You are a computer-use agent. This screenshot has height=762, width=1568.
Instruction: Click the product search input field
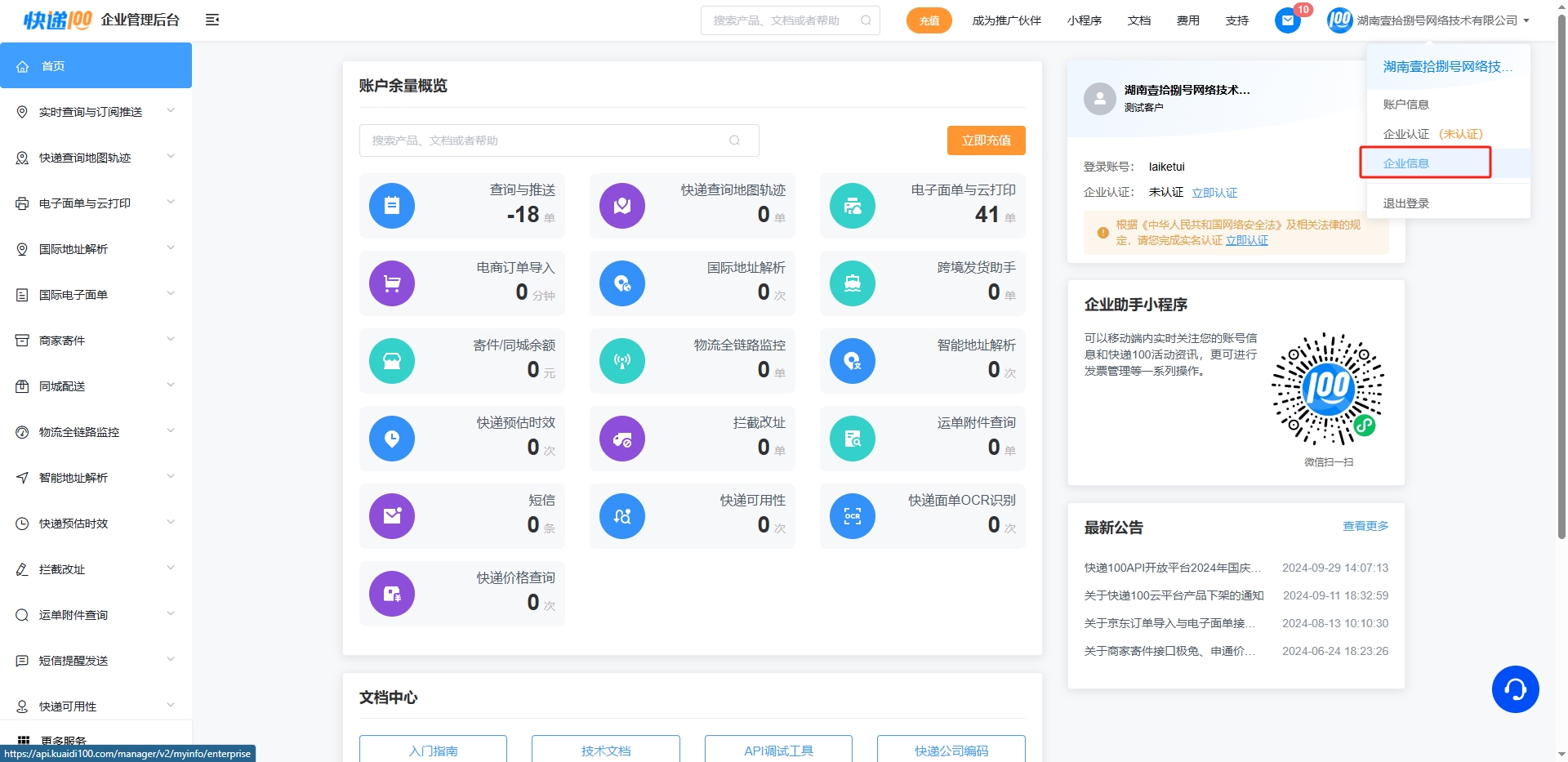784,20
